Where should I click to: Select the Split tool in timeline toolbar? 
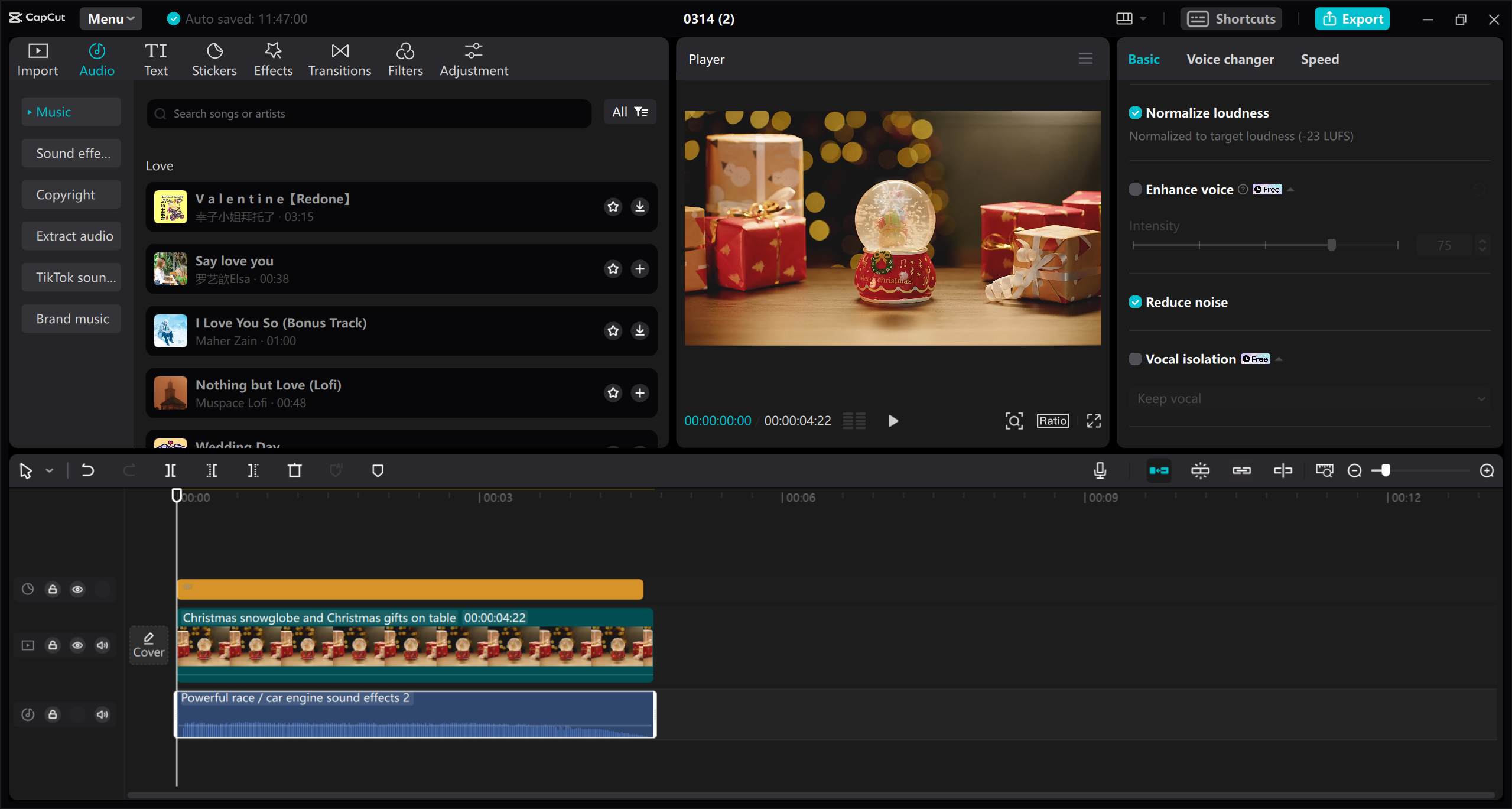[x=170, y=470]
